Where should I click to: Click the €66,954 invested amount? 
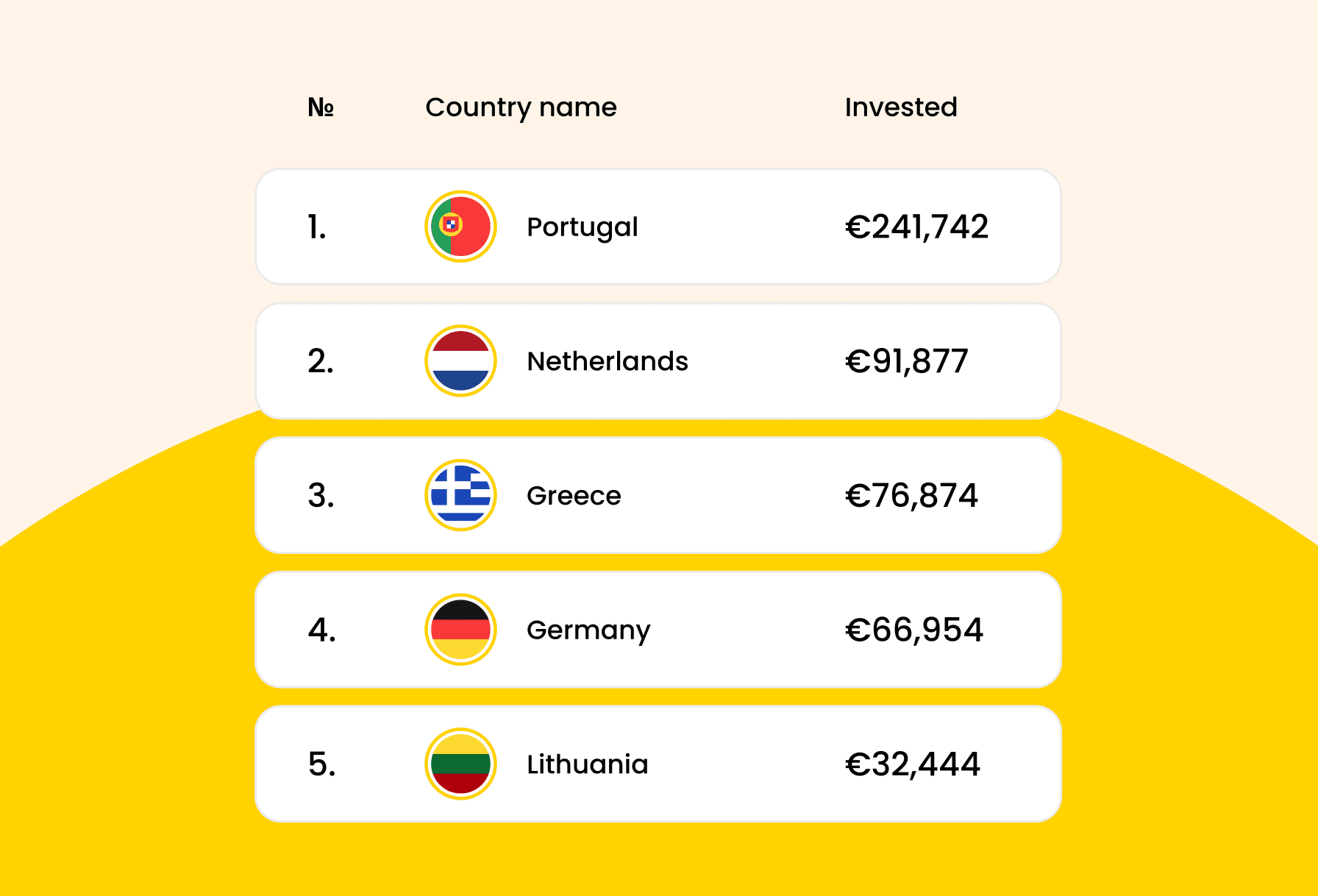click(x=913, y=630)
